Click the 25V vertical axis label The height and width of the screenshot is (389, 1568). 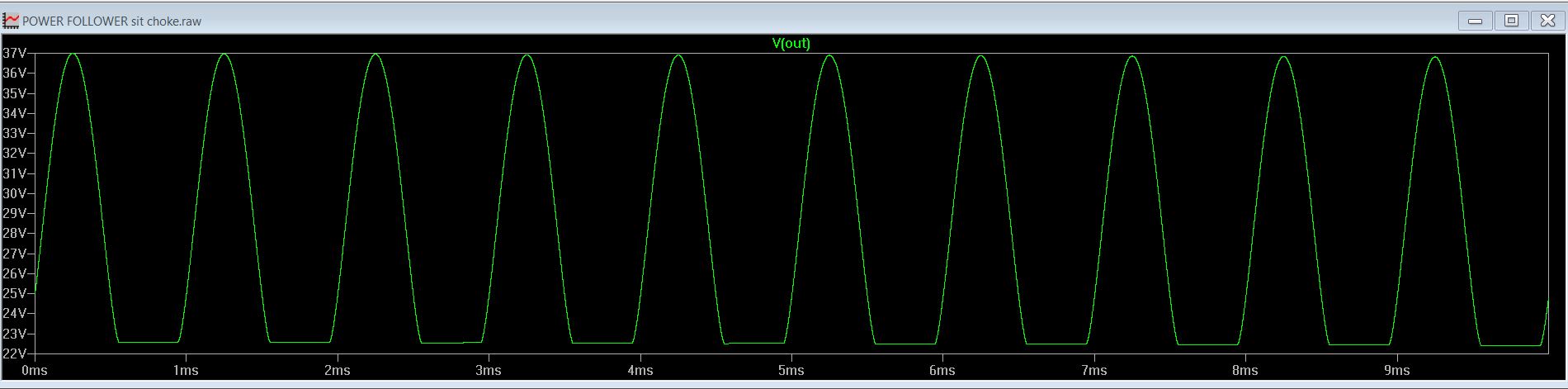(15, 293)
